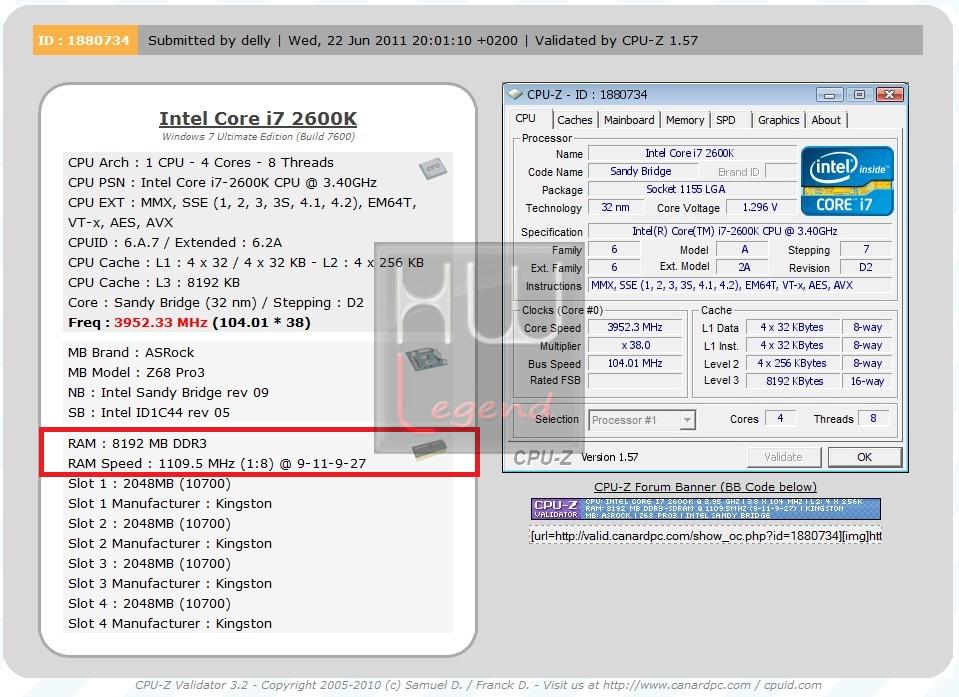
Task: Click the Specification field i7-2600K CPU @ 3.40GHz
Action: click(x=740, y=231)
